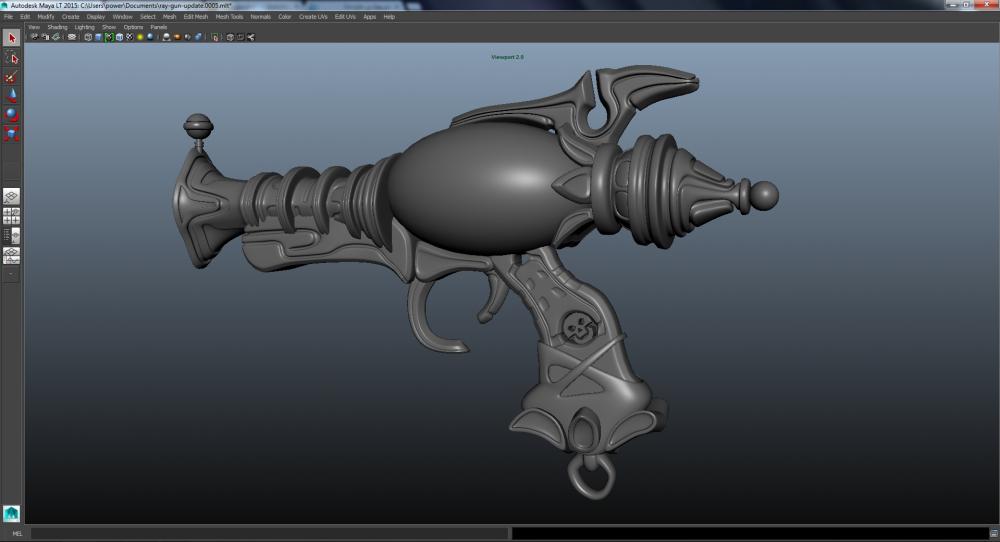Select the arrow Select tool

pyautogui.click(x=11, y=38)
